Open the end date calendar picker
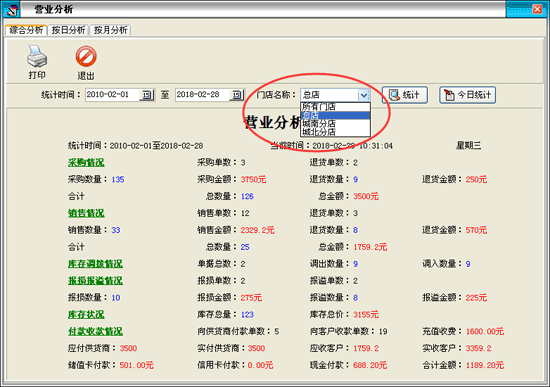Viewport: 550px width, 387px height. pos(236,95)
